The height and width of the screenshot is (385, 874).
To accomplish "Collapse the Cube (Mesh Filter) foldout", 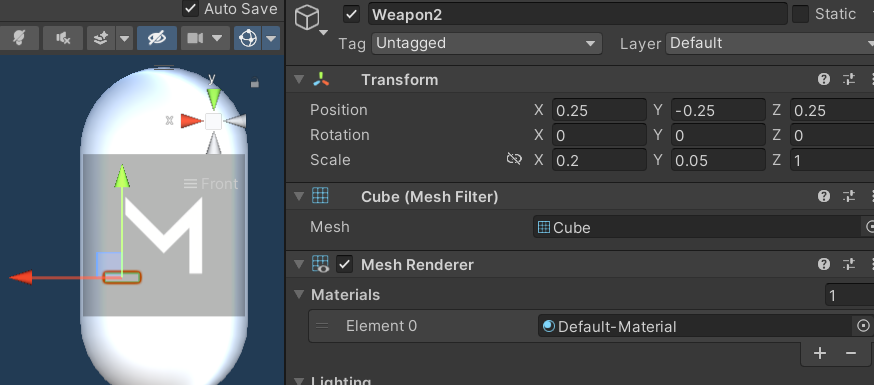I will pos(299,196).
